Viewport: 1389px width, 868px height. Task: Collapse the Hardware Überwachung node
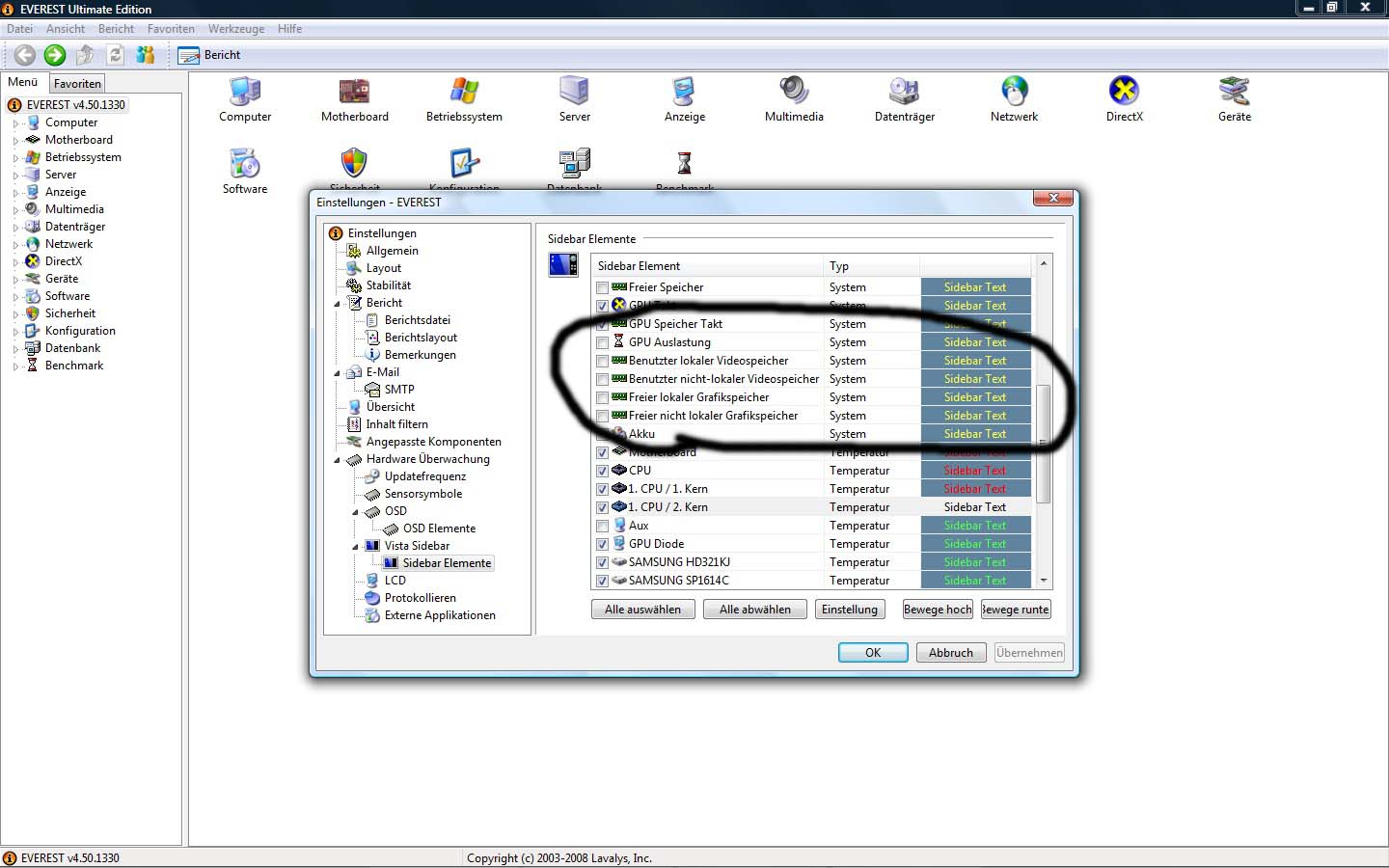pos(338,459)
